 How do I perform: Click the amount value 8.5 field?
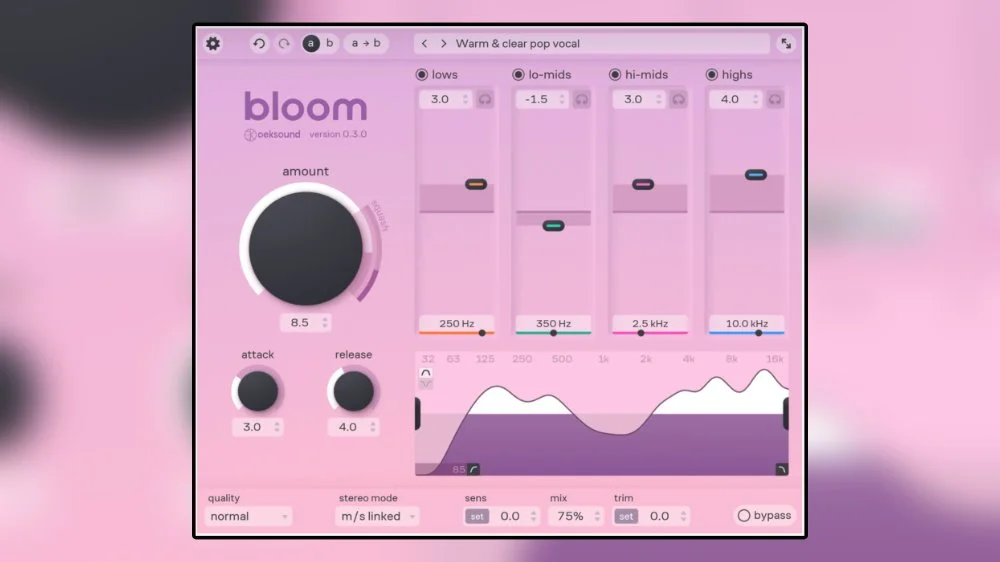tap(300, 323)
